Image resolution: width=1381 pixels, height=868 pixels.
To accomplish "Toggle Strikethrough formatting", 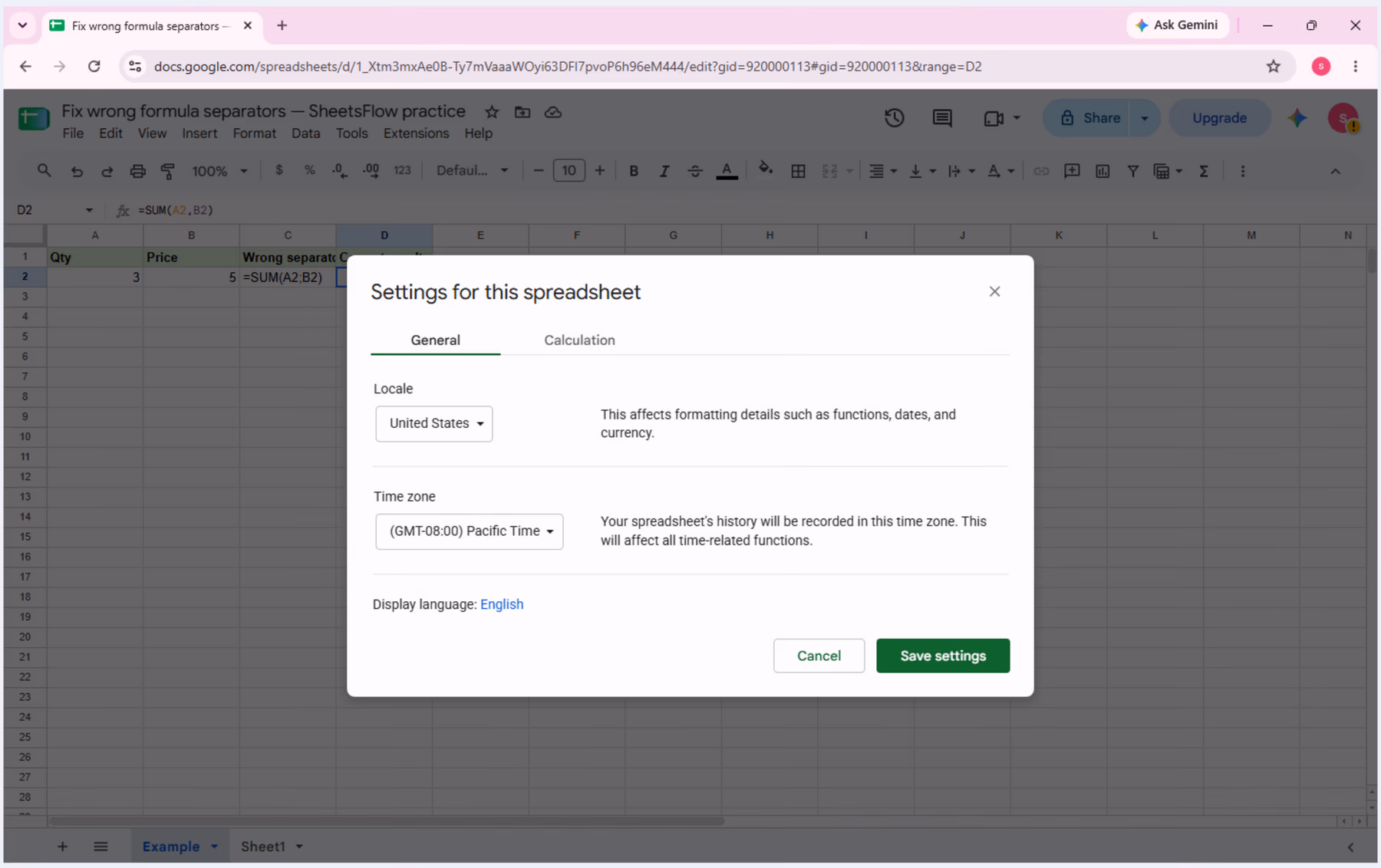I will (695, 171).
